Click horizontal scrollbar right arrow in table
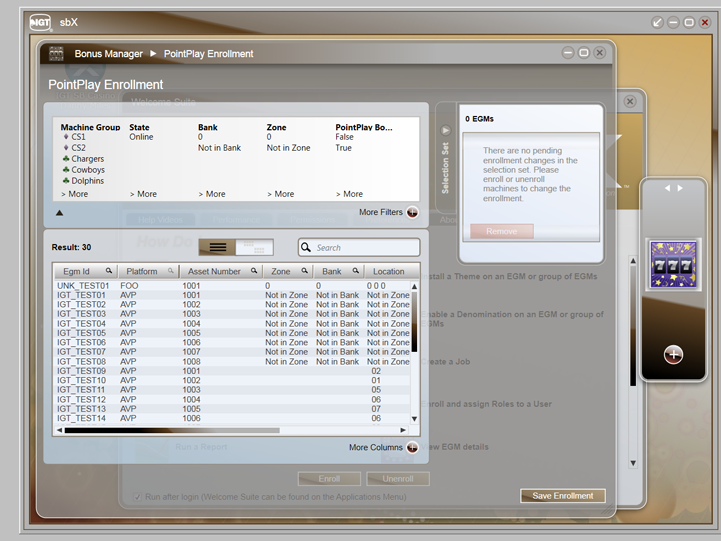 [x=403, y=430]
